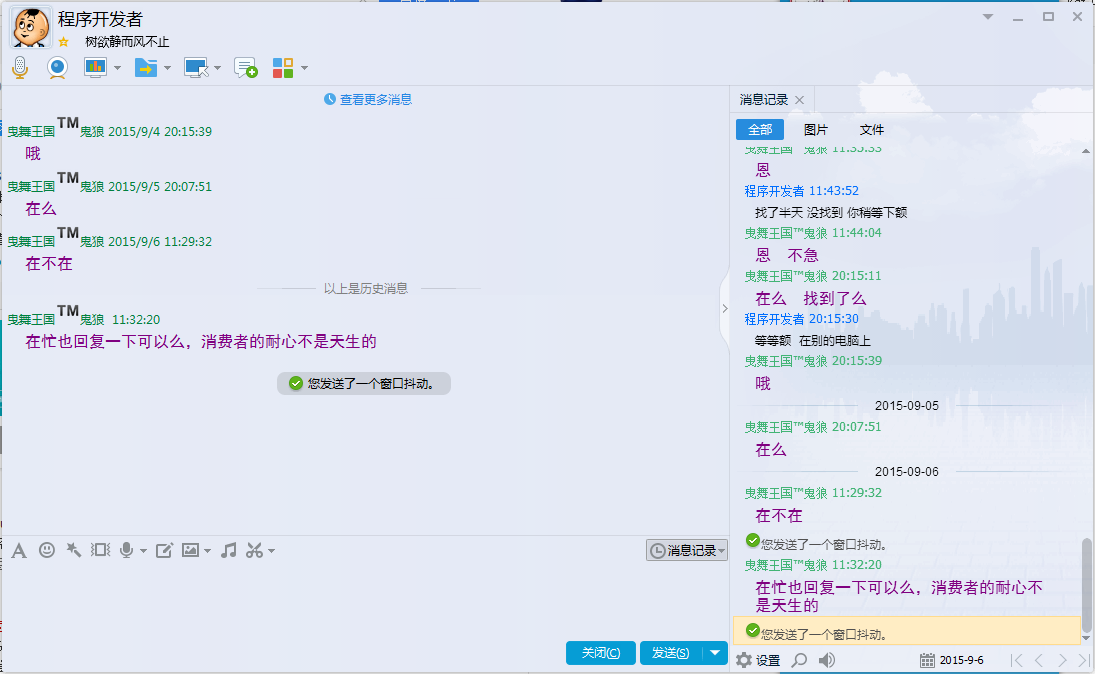Click the send file folder icon
This screenshot has width=1095, height=674.
[145, 67]
